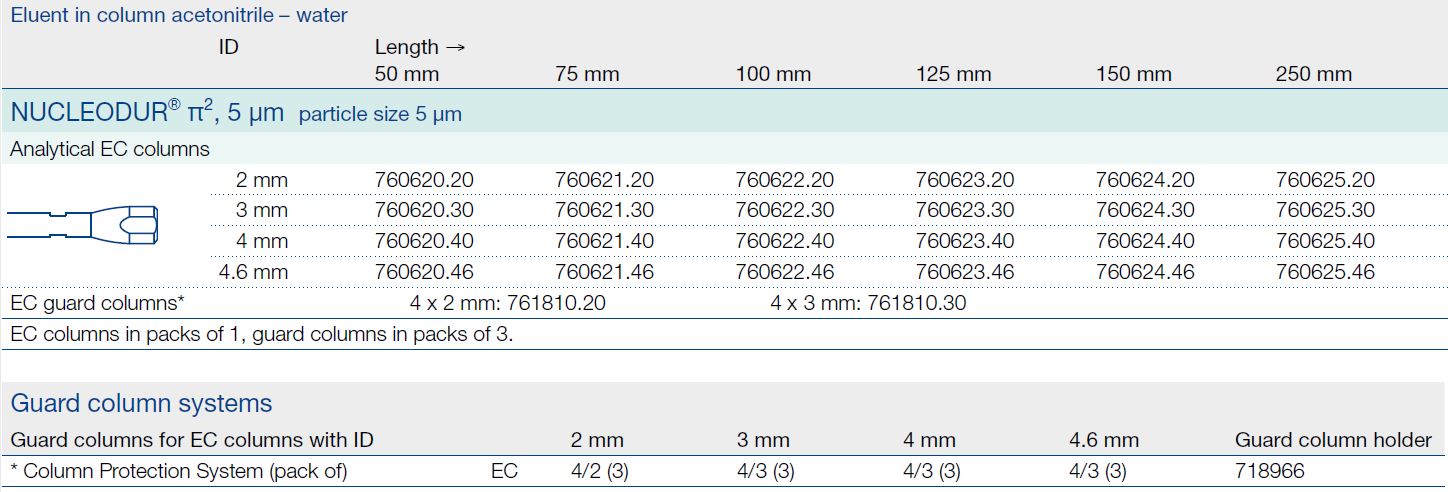Click part number 760623.40
Screen dimensions: 1448x492
click(965, 241)
